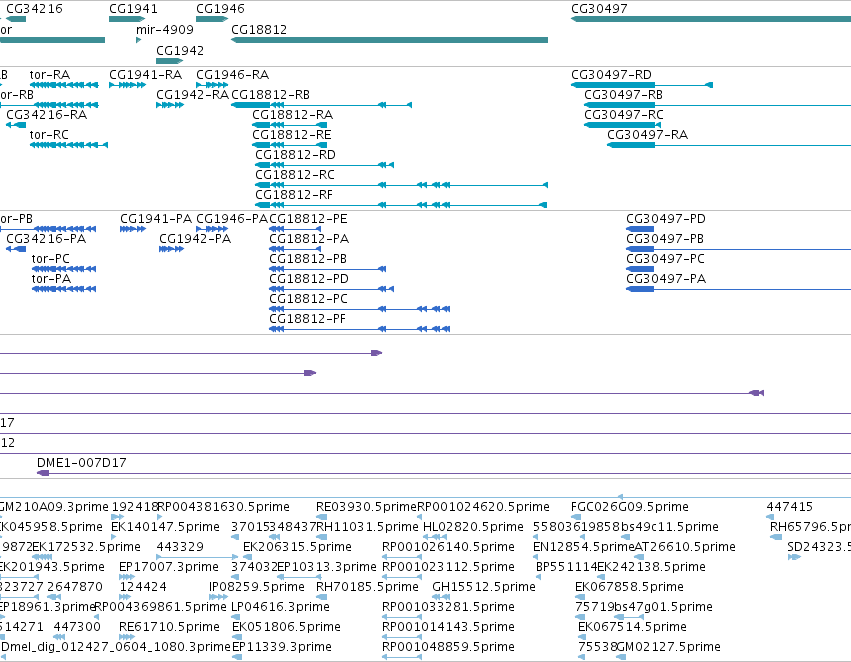This screenshot has width=851, height=662.
Task: Select protein tor-PA
Action: [x=64, y=289]
